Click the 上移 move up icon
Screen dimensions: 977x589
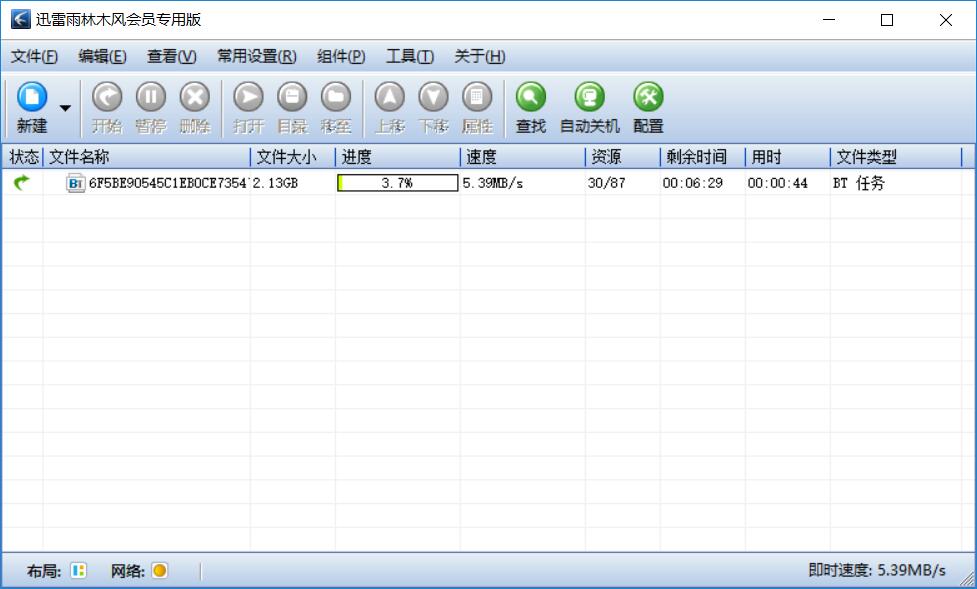tap(390, 97)
